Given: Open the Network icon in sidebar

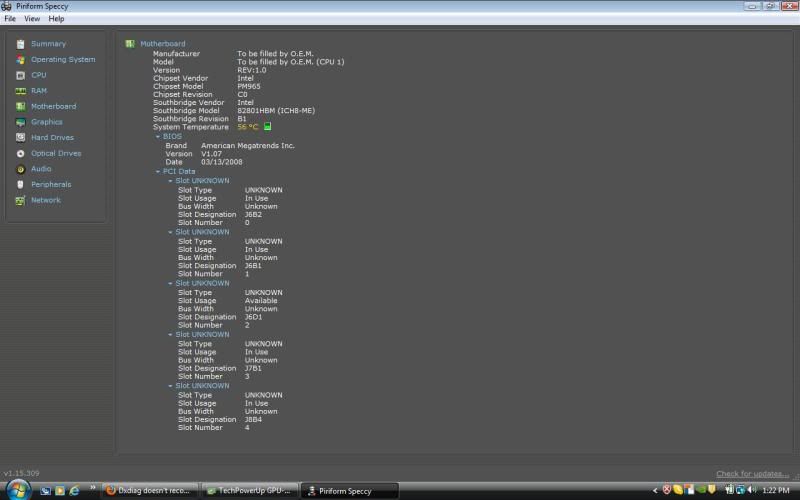Looking at the screenshot, I should point(20,201).
